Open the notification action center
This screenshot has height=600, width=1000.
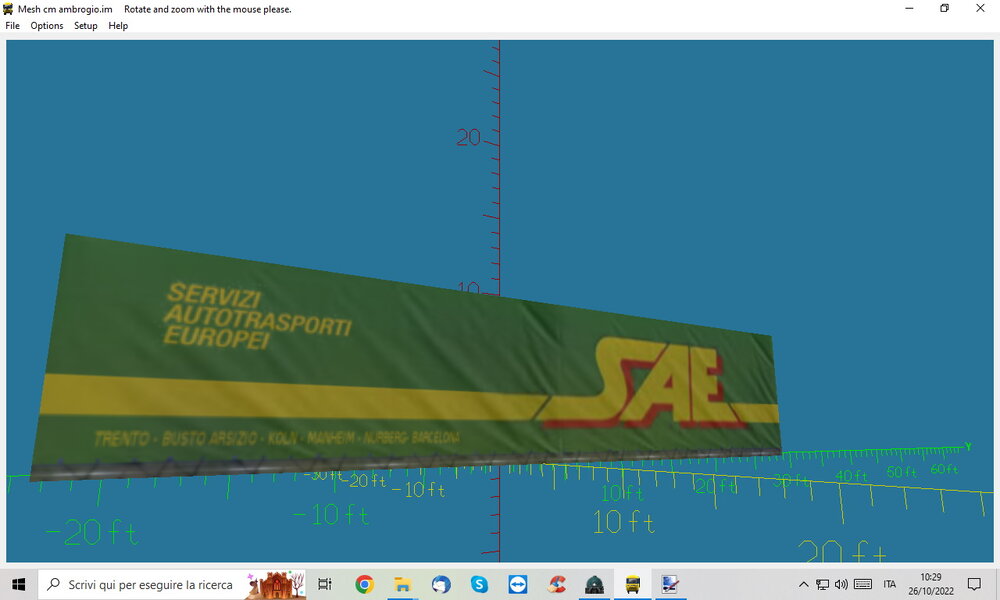tap(974, 584)
